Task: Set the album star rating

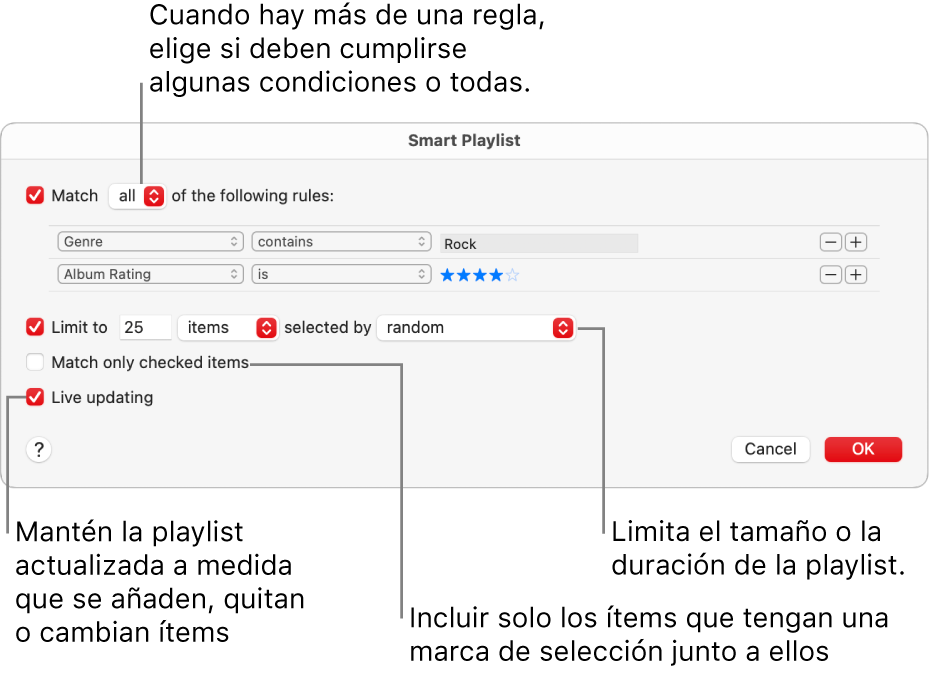Action: 480,275
